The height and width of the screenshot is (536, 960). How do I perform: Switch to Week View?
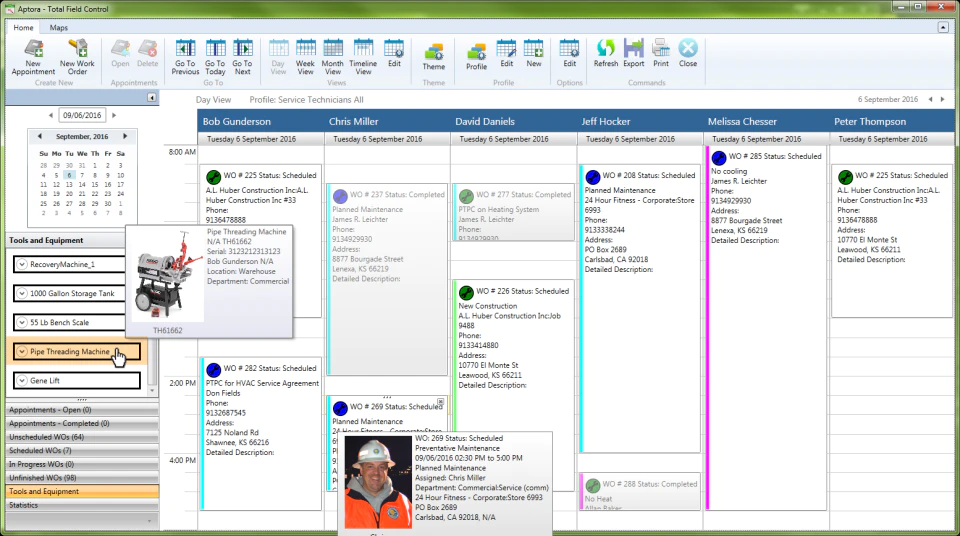[x=305, y=57]
